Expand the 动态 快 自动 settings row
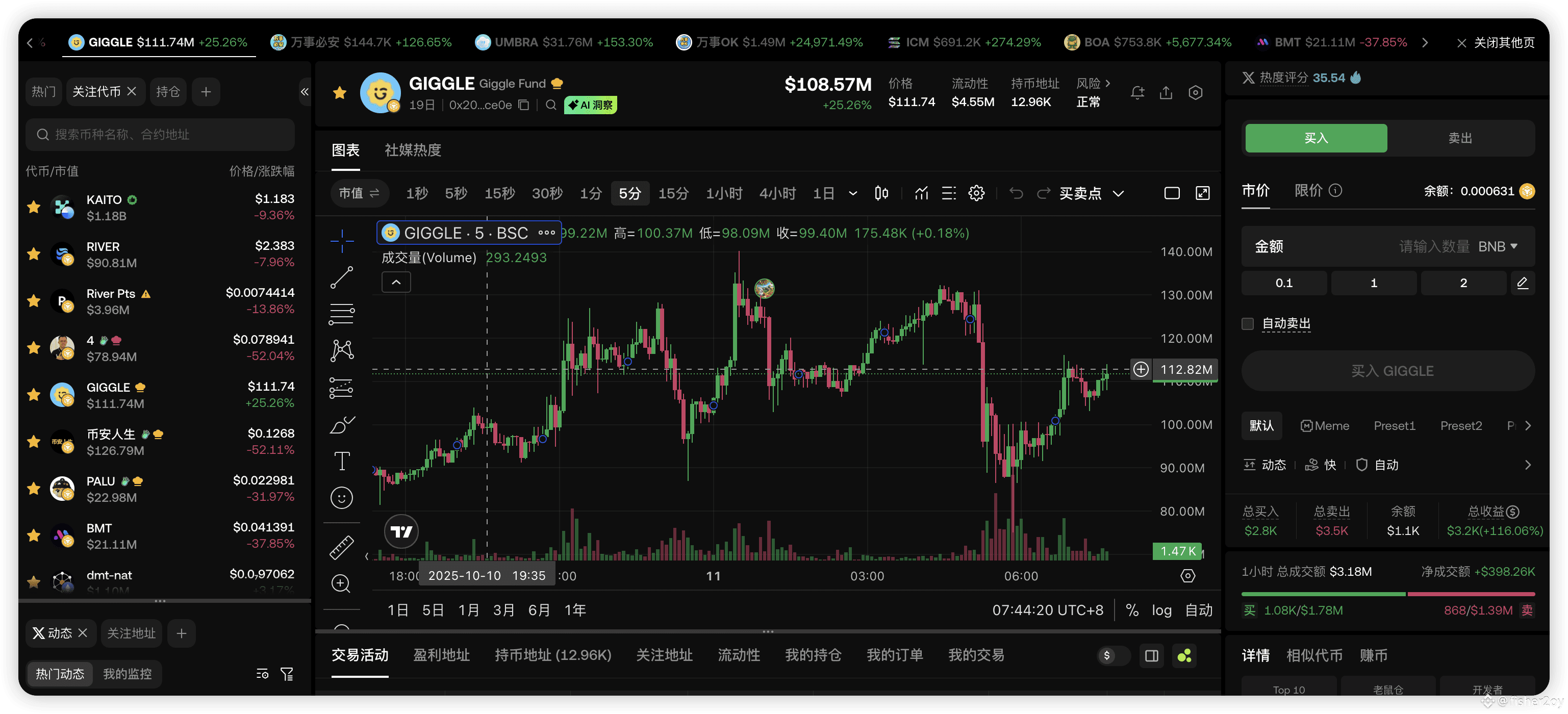 click(1528, 465)
